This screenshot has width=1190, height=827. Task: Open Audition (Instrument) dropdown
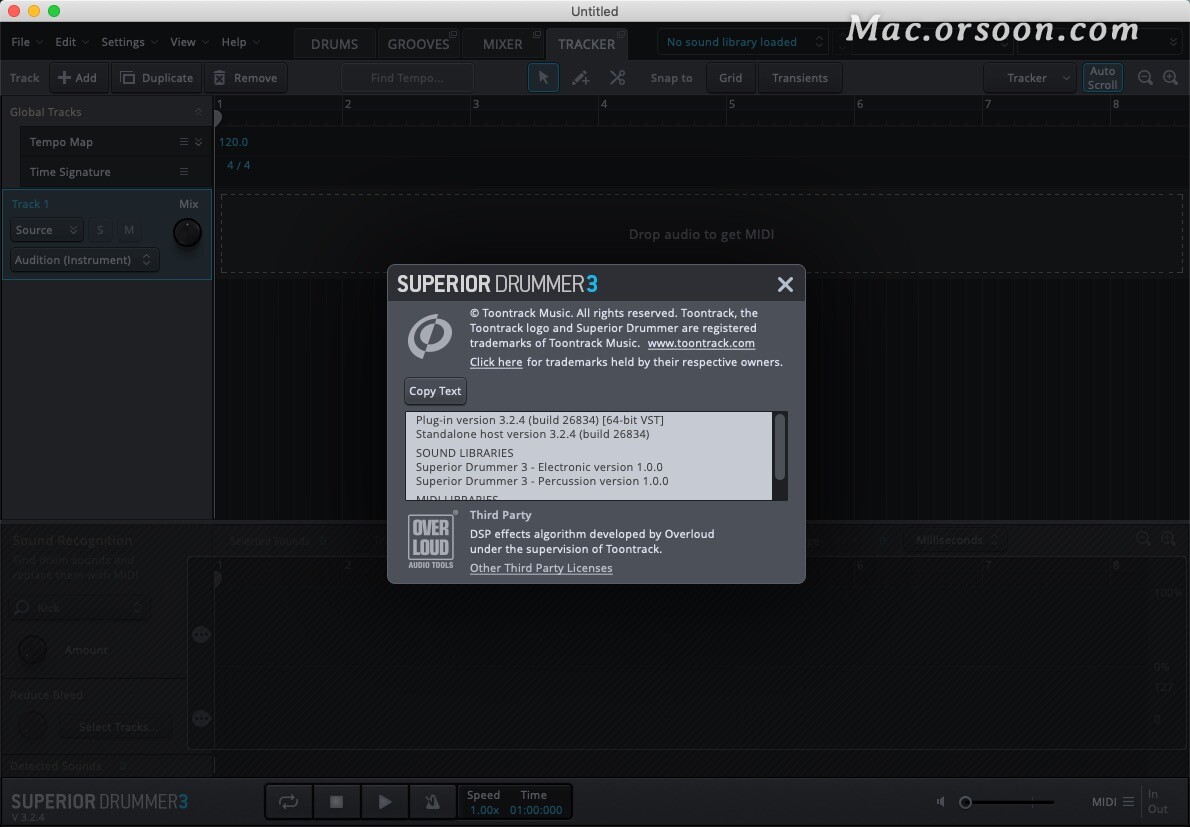[84, 259]
